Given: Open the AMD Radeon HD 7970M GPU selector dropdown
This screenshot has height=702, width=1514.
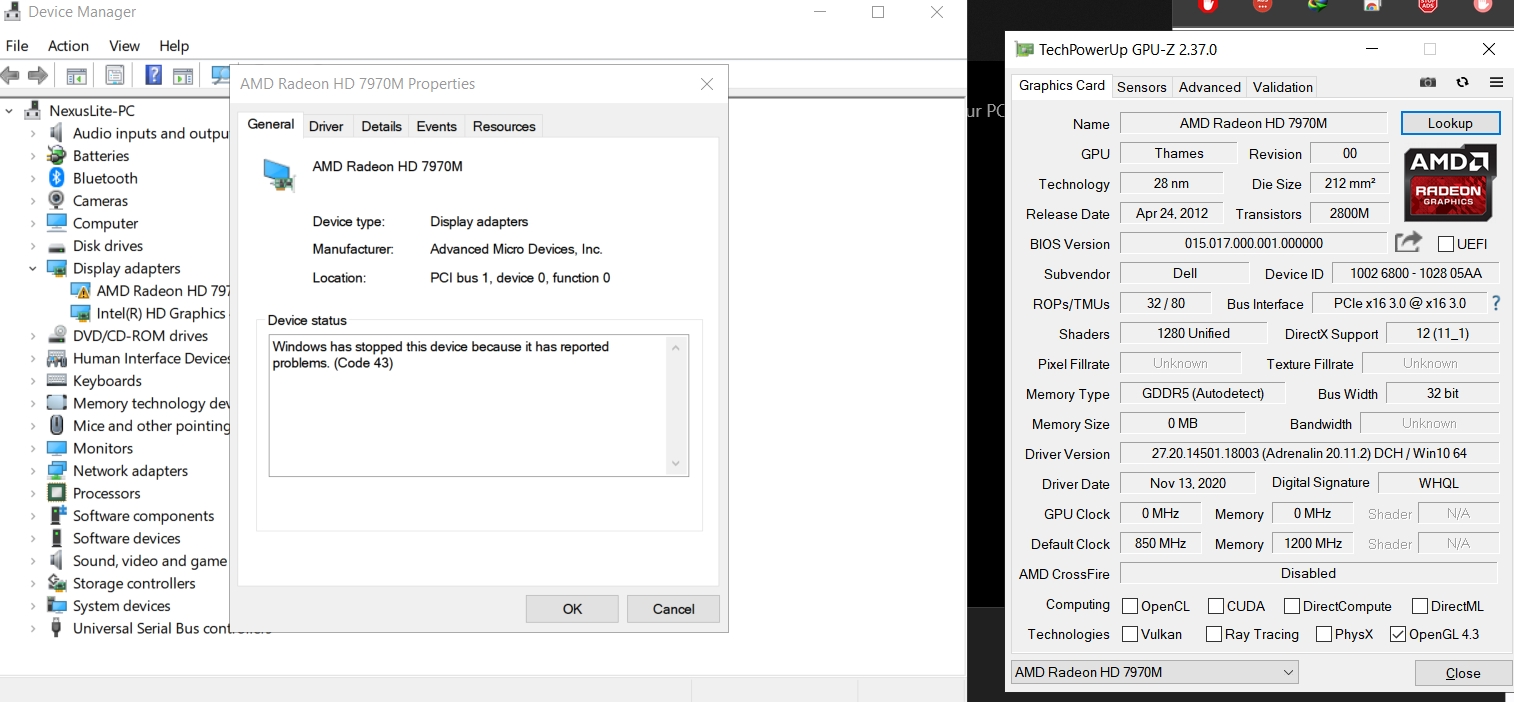Looking at the screenshot, I should coord(1155,672).
